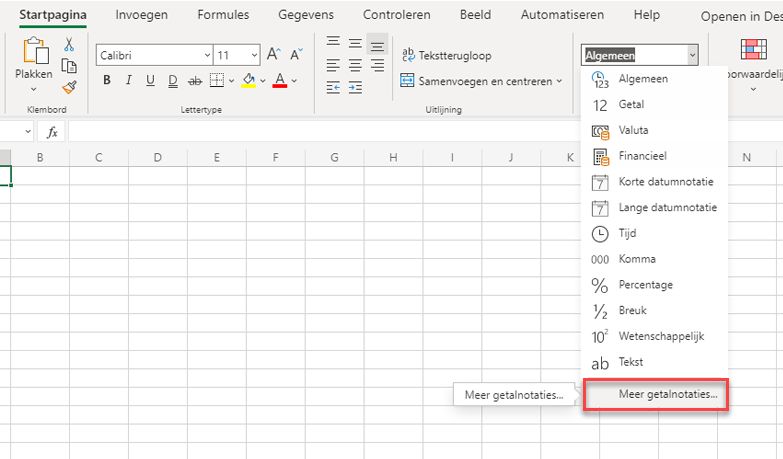Expand name box dropdown arrow
783x459 pixels.
(28, 132)
